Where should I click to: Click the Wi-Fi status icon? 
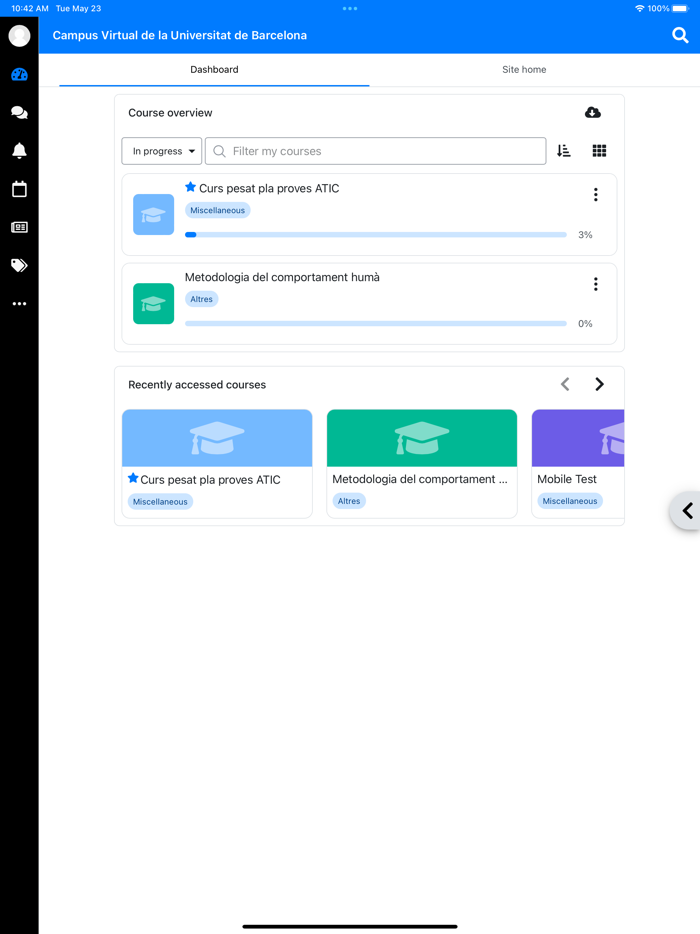[639, 8]
